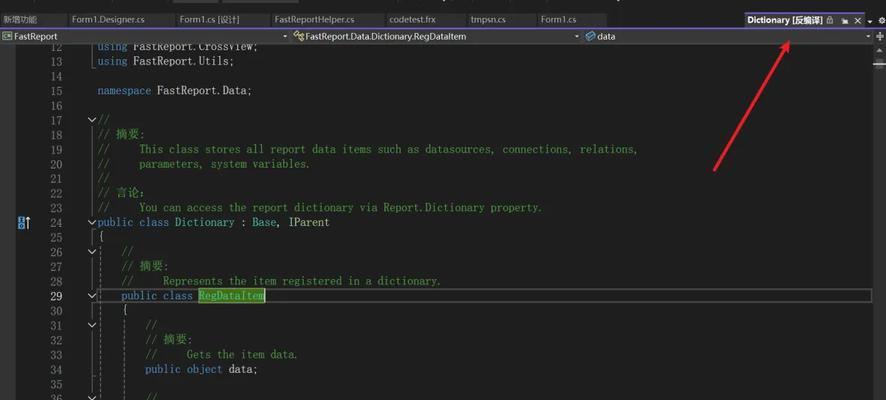Open the FastReport.Data.Dictionary.RegDataItem type dropdown
This screenshot has height=400, width=886.
point(576,36)
